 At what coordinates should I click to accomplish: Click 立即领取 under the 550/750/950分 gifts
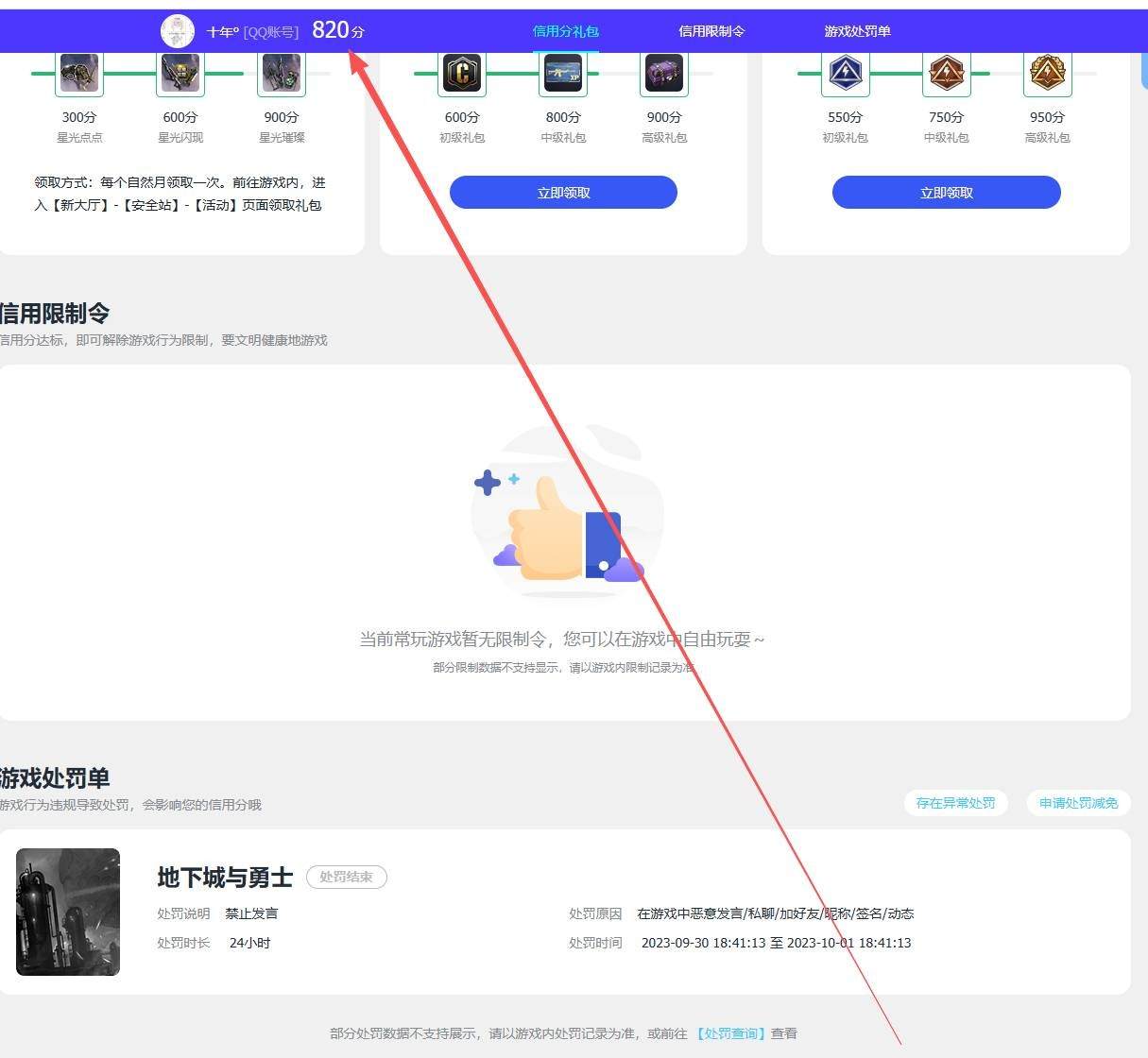(947, 193)
